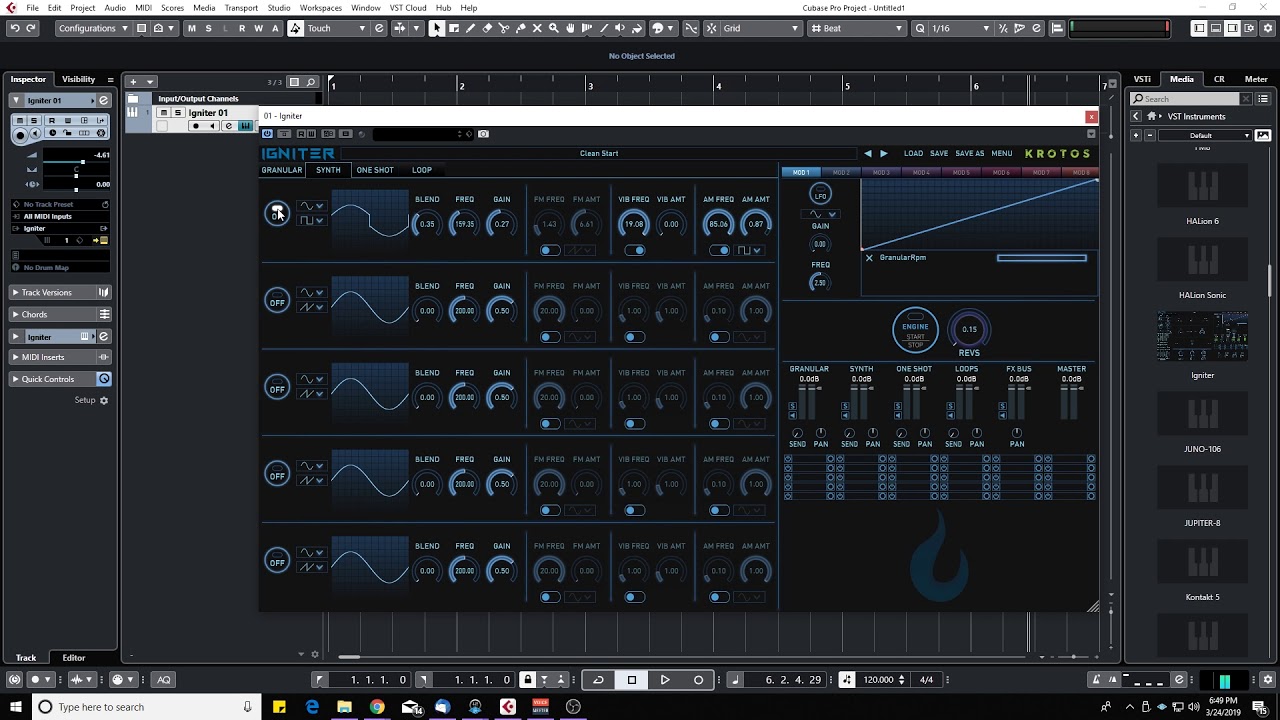1280x720 pixels.
Task: Click the MENU button in Igniter
Action: [x=1002, y=153]
